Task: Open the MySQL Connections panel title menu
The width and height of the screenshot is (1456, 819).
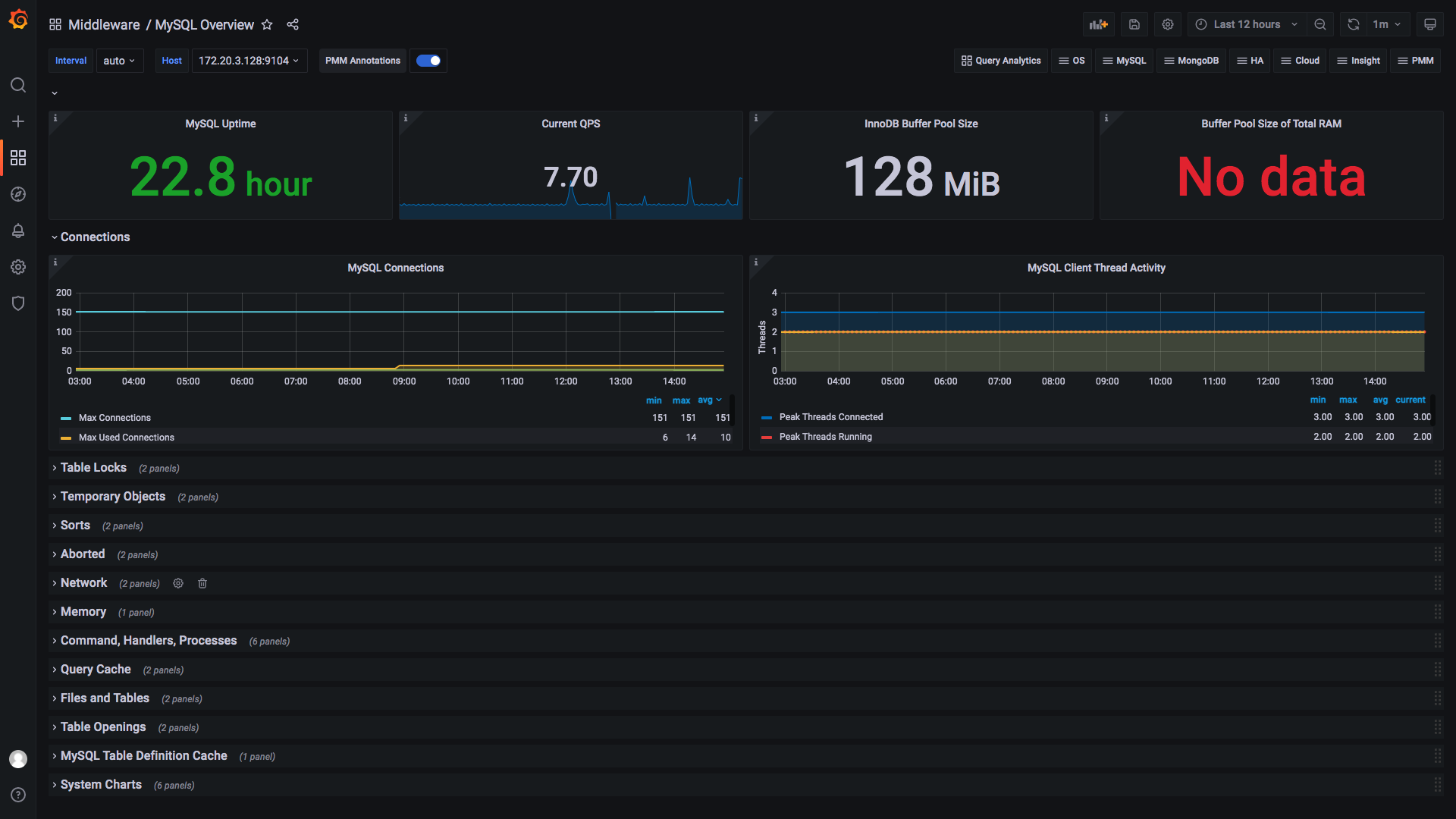Action: pyautogui.click(x=395, y=268)
